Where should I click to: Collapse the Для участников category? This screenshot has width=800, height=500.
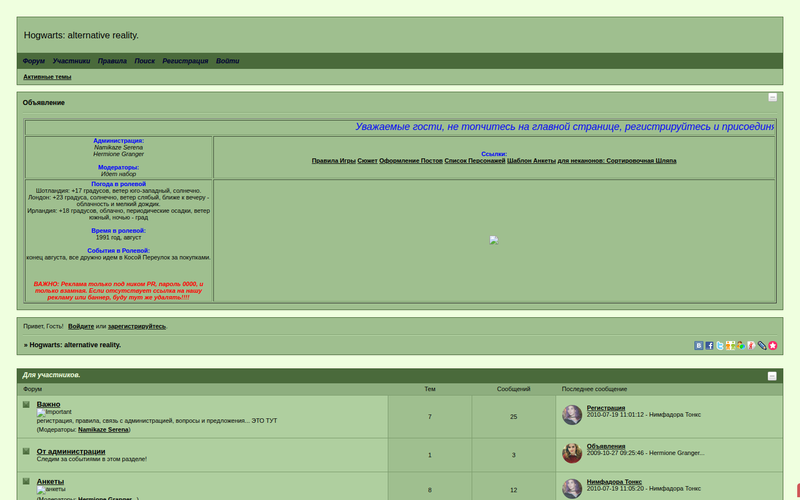772,376
